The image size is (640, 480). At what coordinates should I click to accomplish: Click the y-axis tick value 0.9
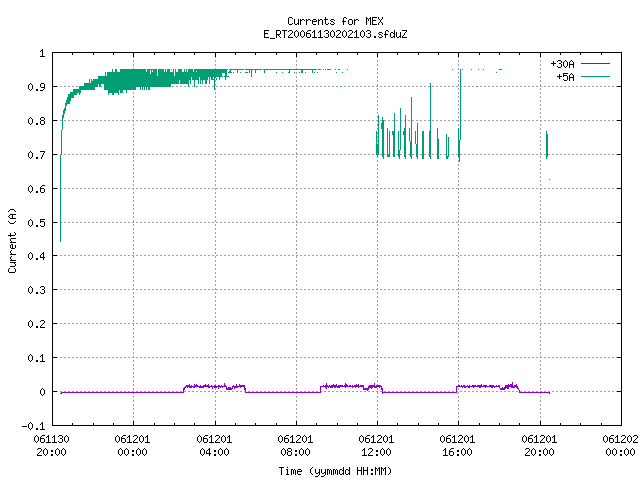pyautogui.click(x=36, y=87)
